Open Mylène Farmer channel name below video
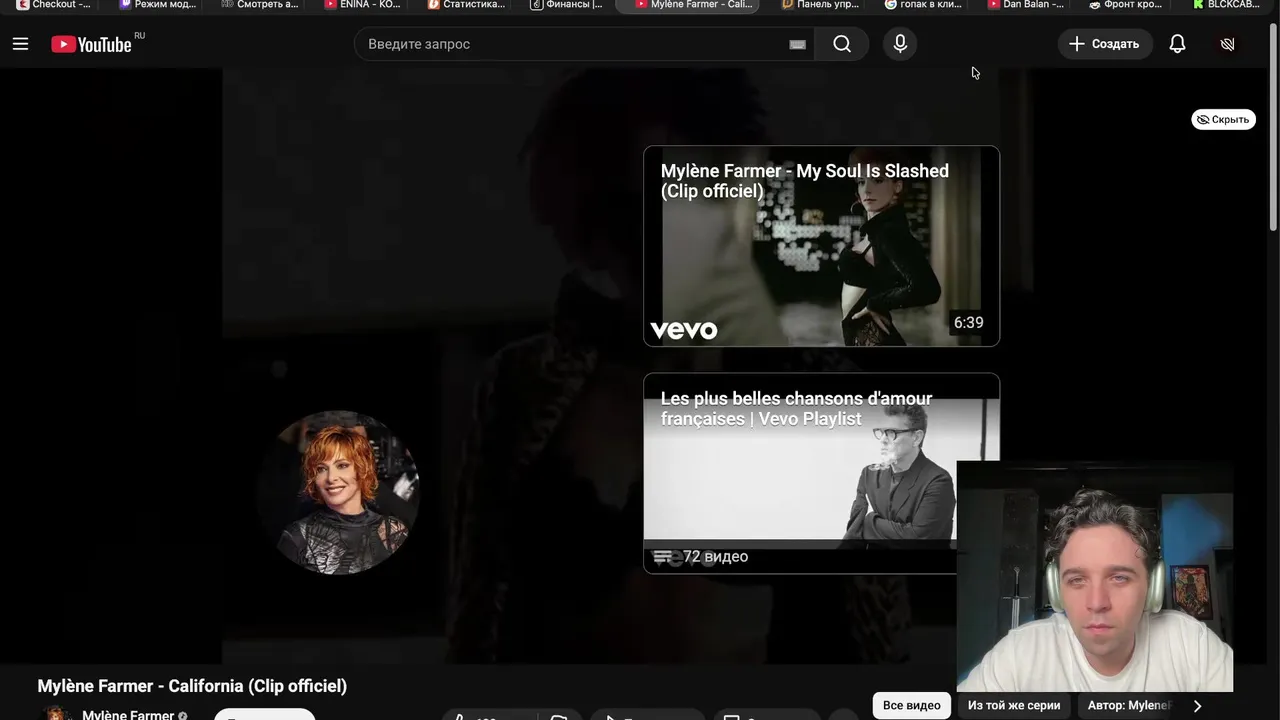This screenshot has height=720, width=1280. pyautogui.click(x=128, y=715)
